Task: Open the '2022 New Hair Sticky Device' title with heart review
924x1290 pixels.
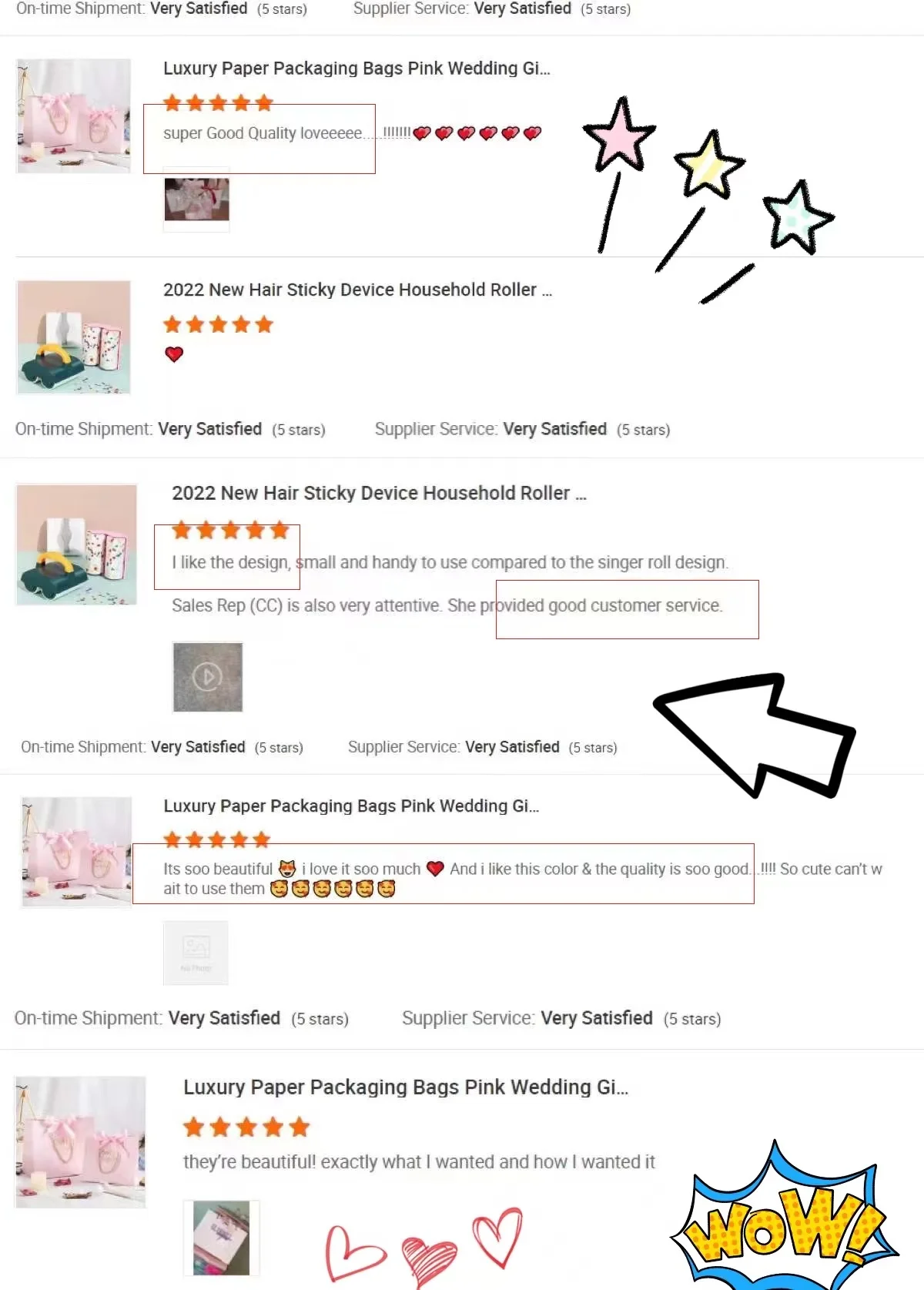Action: pyautogui.click(x=357, y=290)
